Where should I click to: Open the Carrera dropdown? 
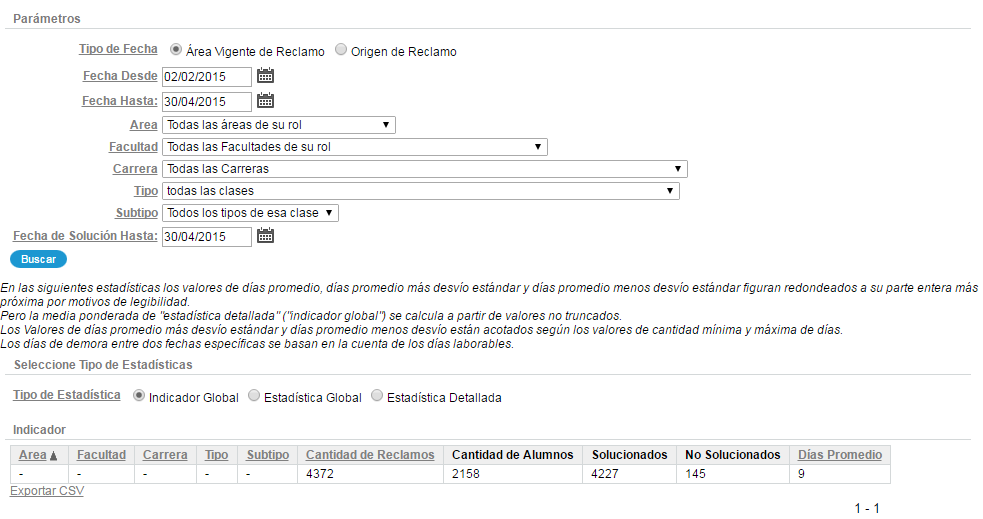coord(424,169)
